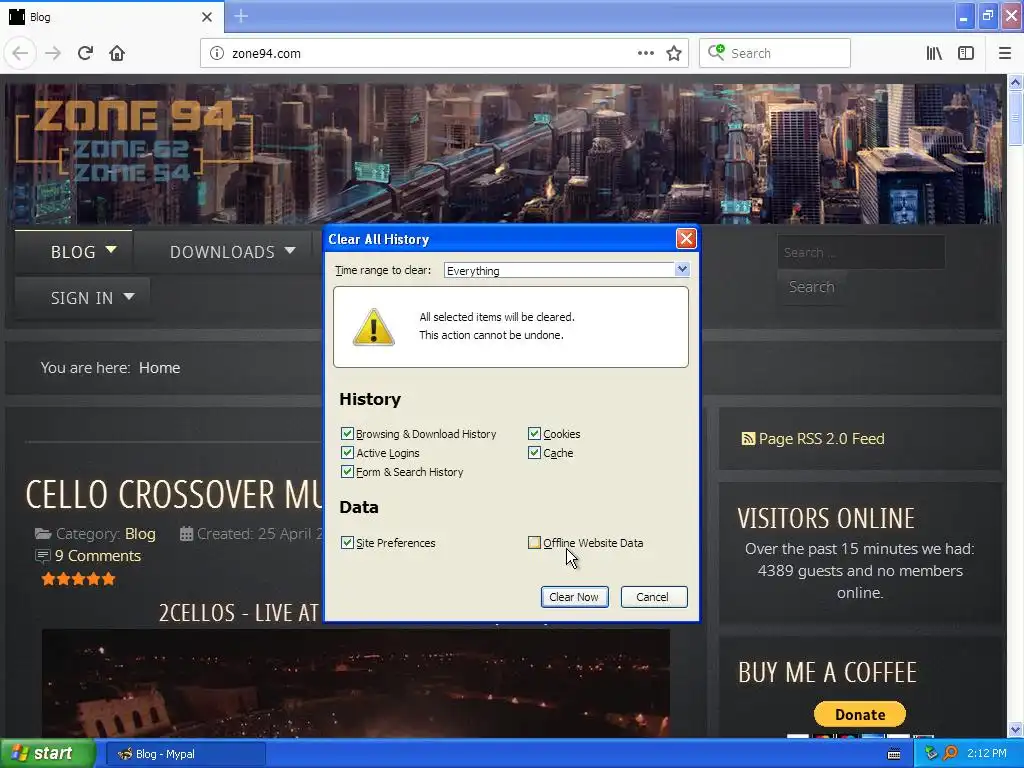Uncheck the Cookies checkbox

tap(534, 434)
